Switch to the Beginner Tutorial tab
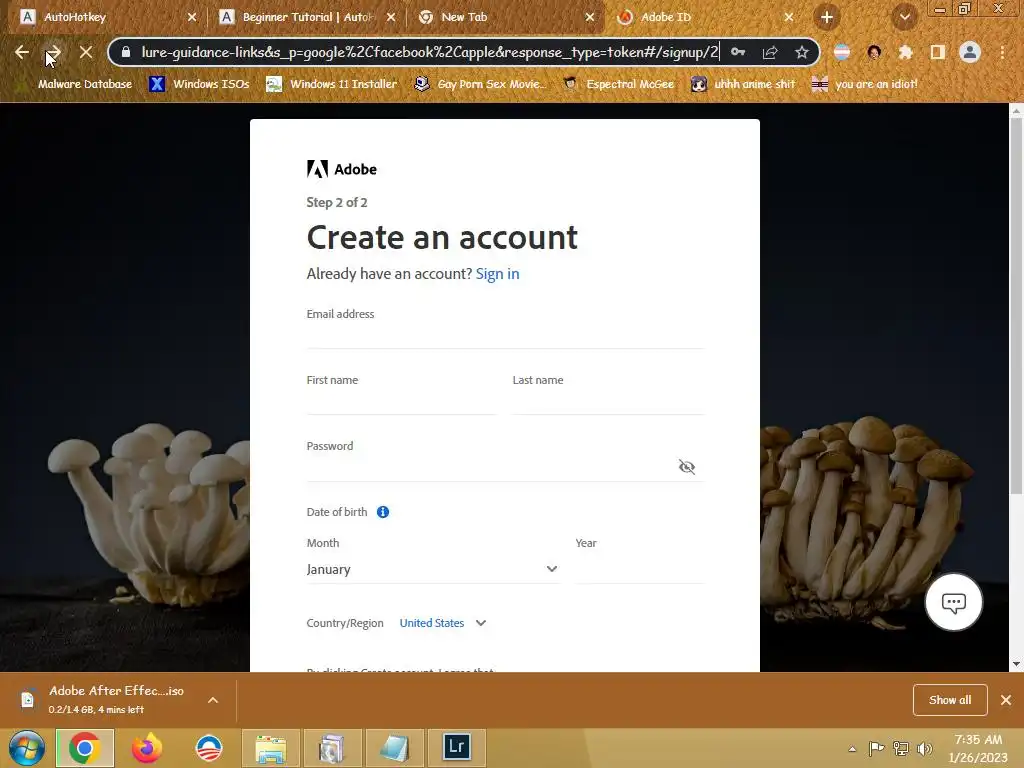The image size is (1024, 768). (307, 18)
